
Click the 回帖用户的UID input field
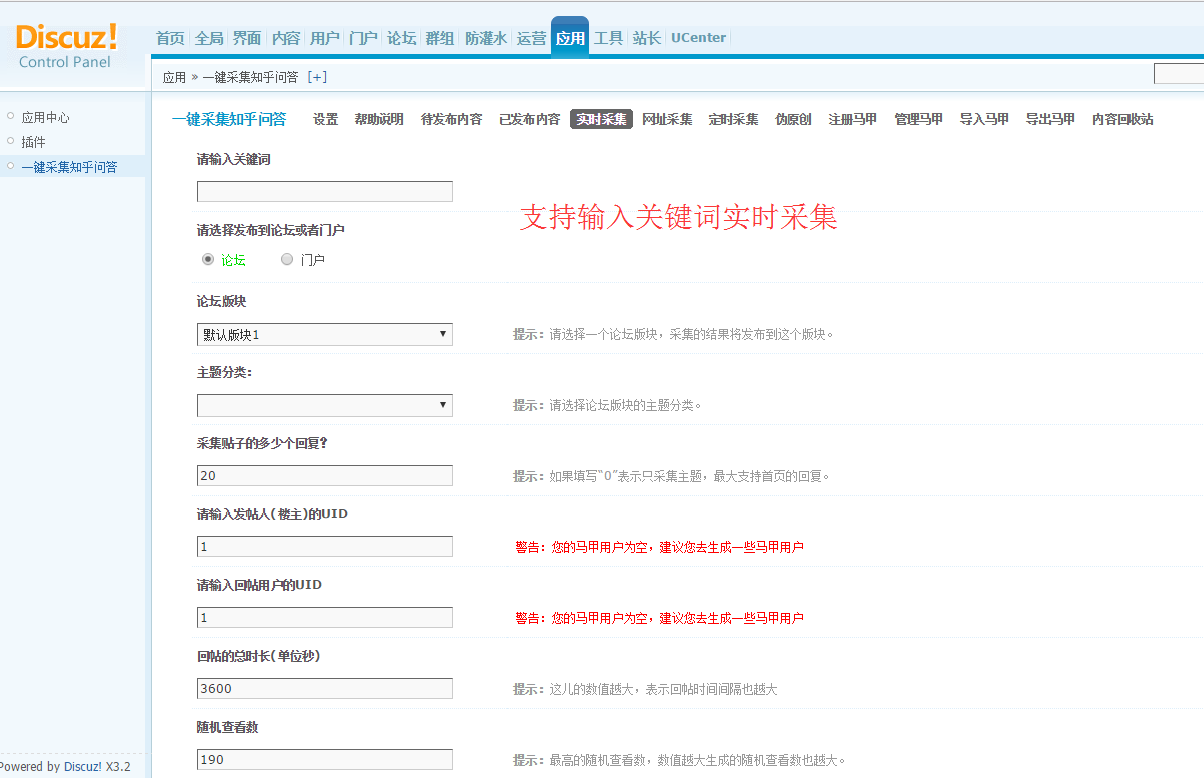click(x=325, y=617)
